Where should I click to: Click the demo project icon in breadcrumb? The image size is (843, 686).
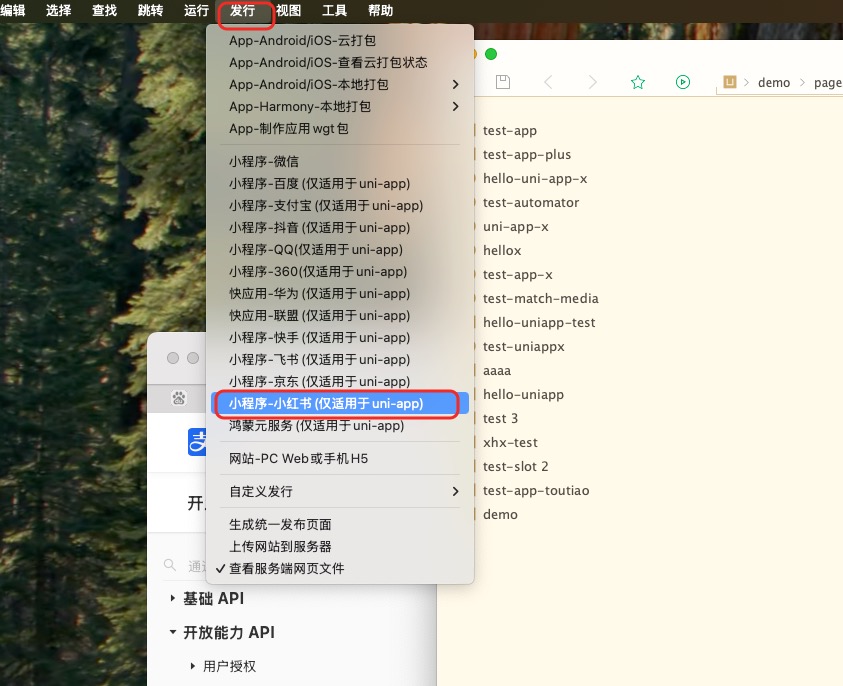pos(730,82)
